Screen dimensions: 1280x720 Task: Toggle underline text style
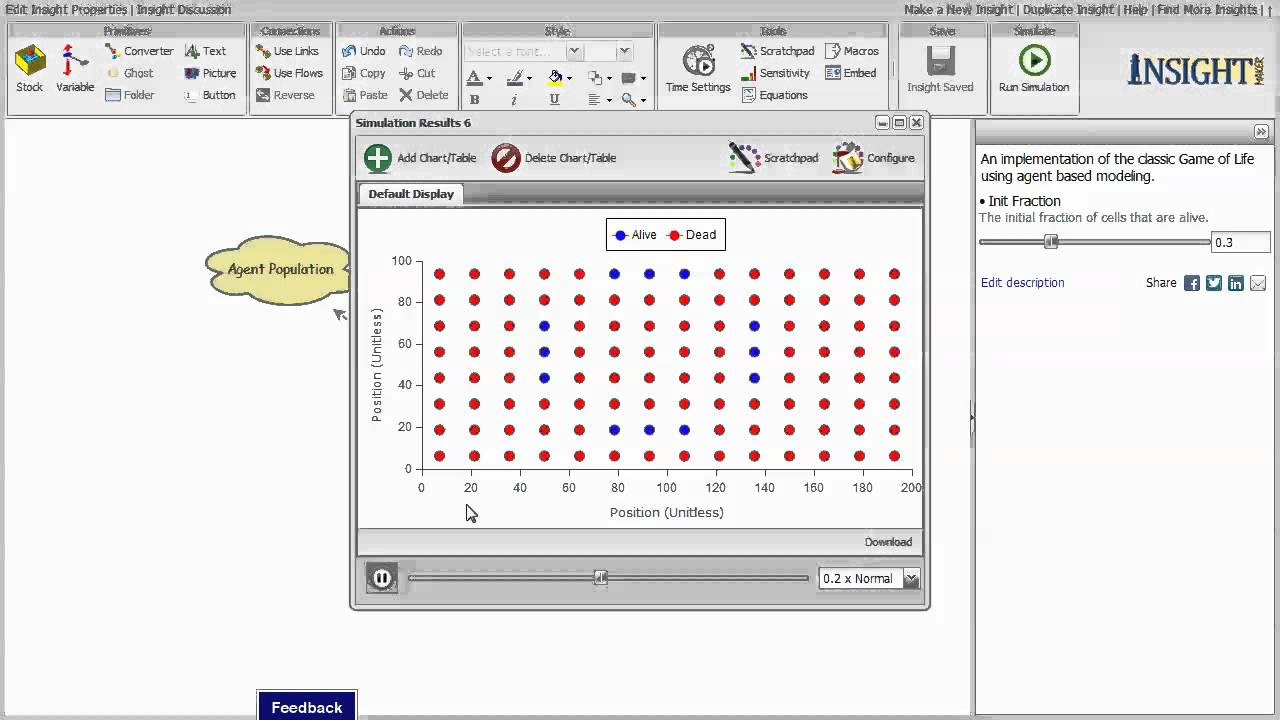click(x=554, y=99)
